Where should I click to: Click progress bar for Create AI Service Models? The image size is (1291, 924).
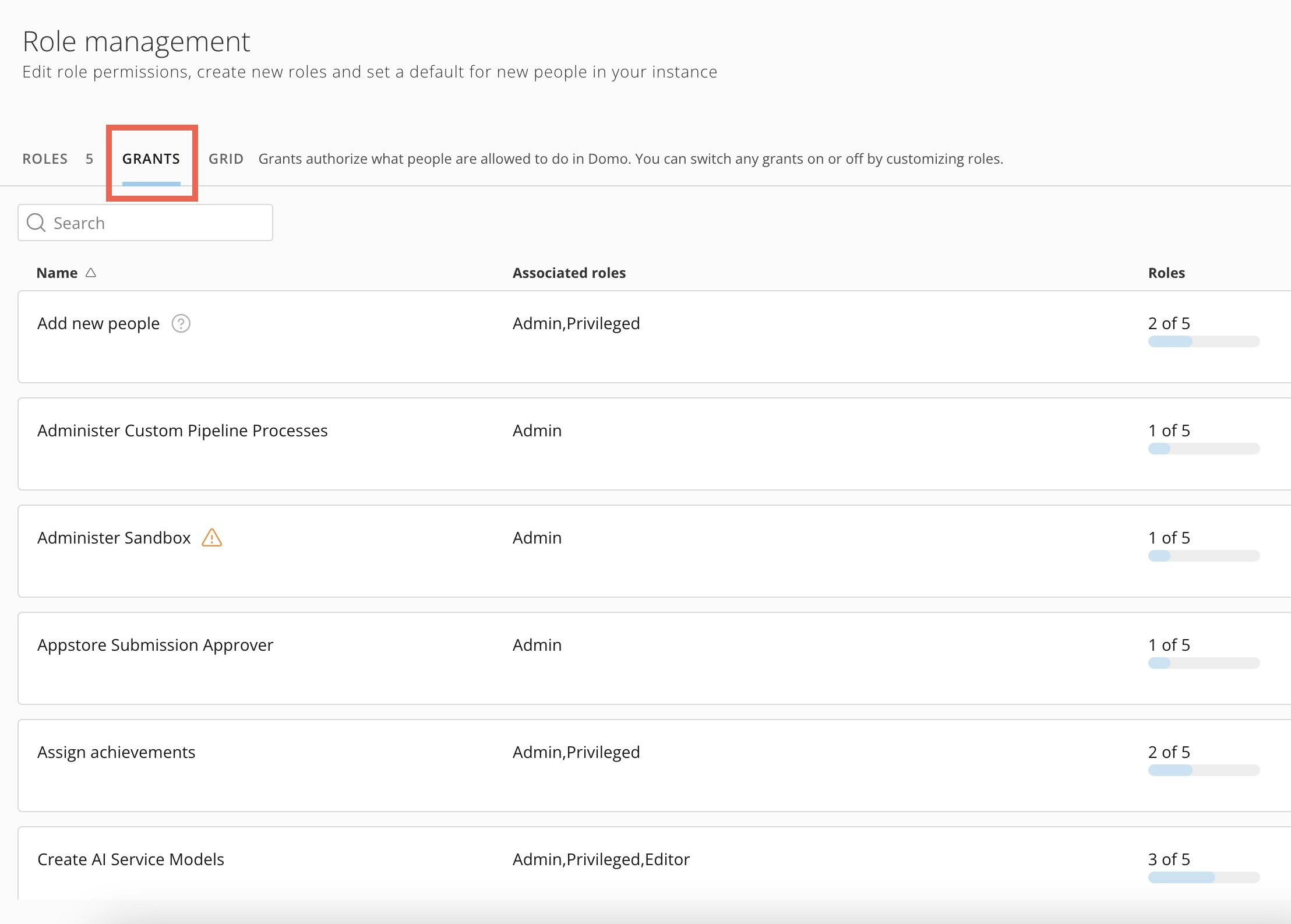click(x=1204, y=877)
